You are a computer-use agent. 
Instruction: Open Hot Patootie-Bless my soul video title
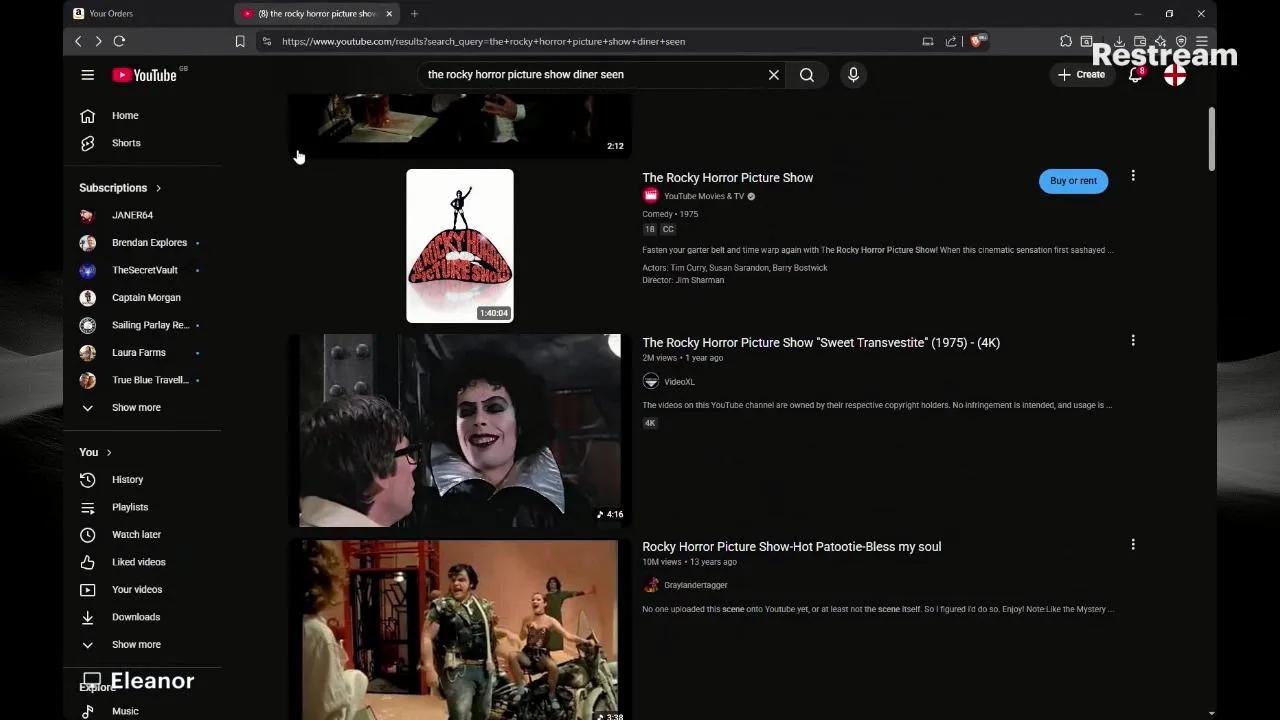coord(791,547)
